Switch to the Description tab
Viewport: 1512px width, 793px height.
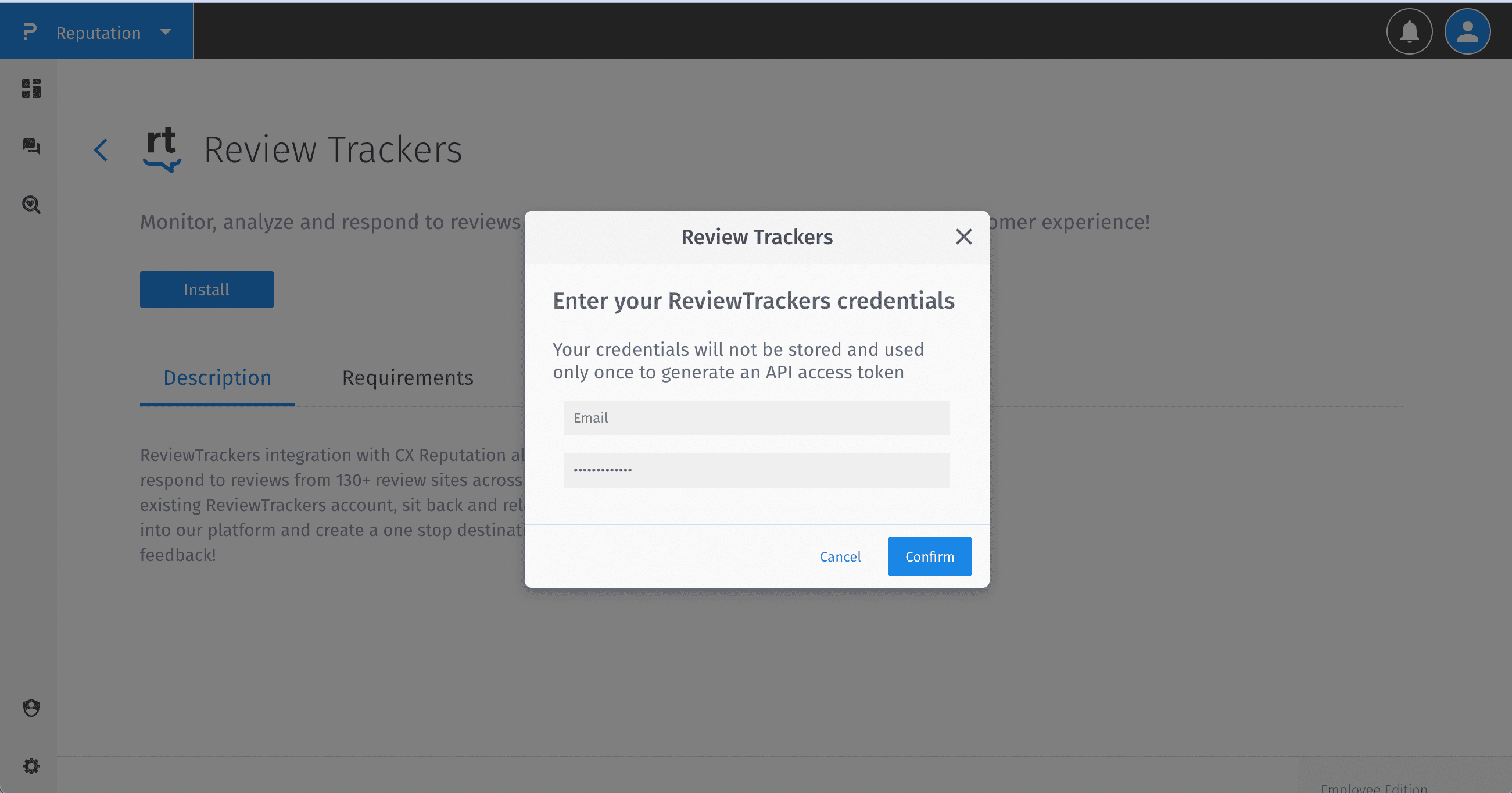click(x=217, y=378)
